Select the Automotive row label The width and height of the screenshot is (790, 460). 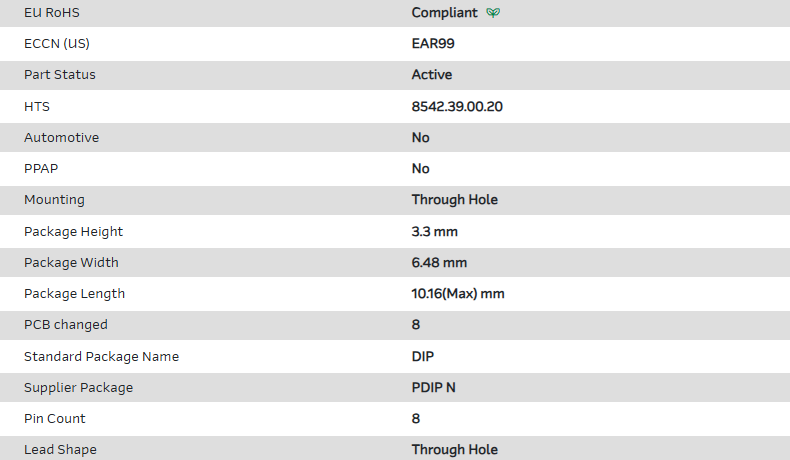61,138
